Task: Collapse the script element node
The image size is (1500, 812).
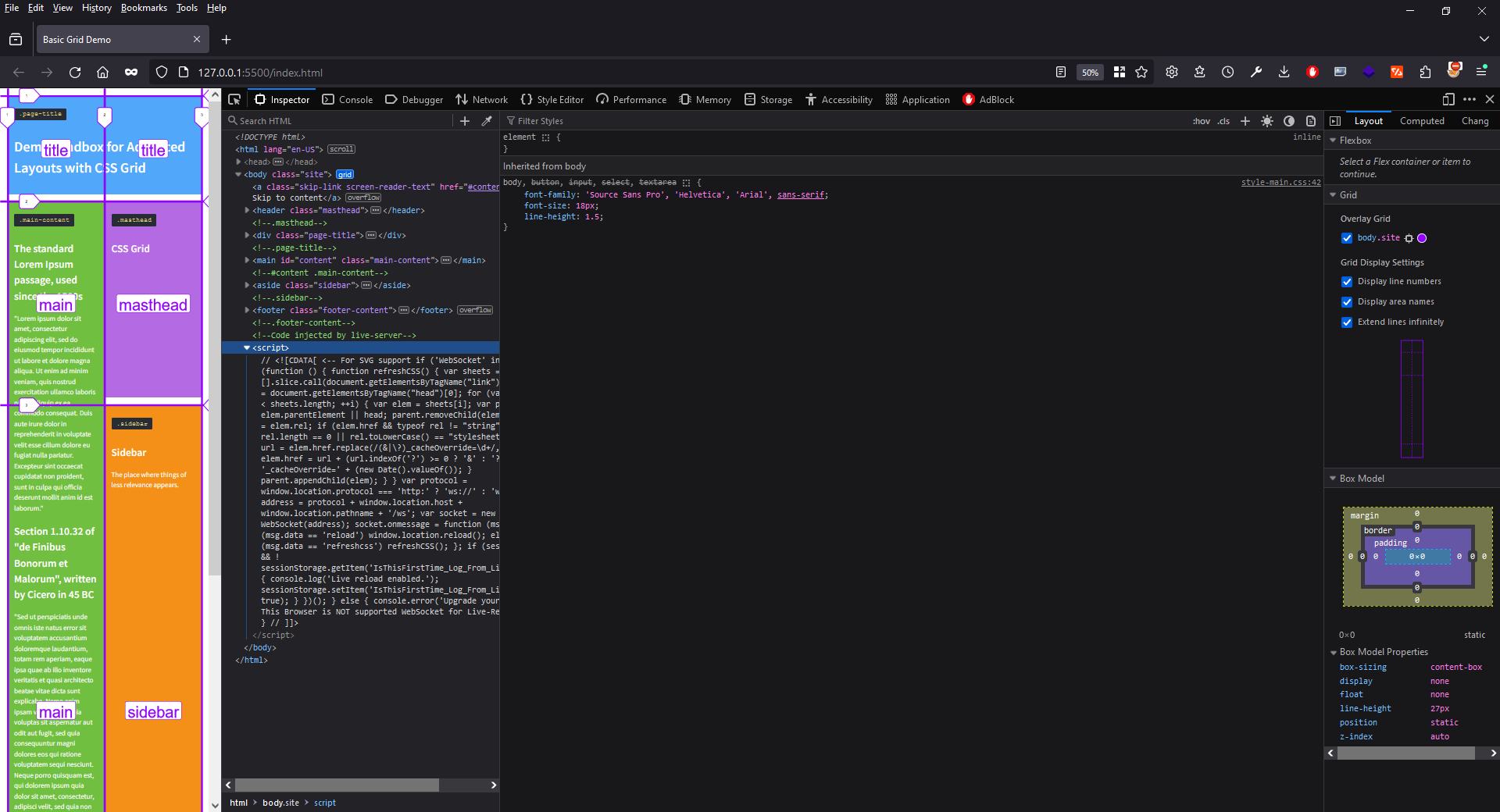Action: tap(247, 347)
